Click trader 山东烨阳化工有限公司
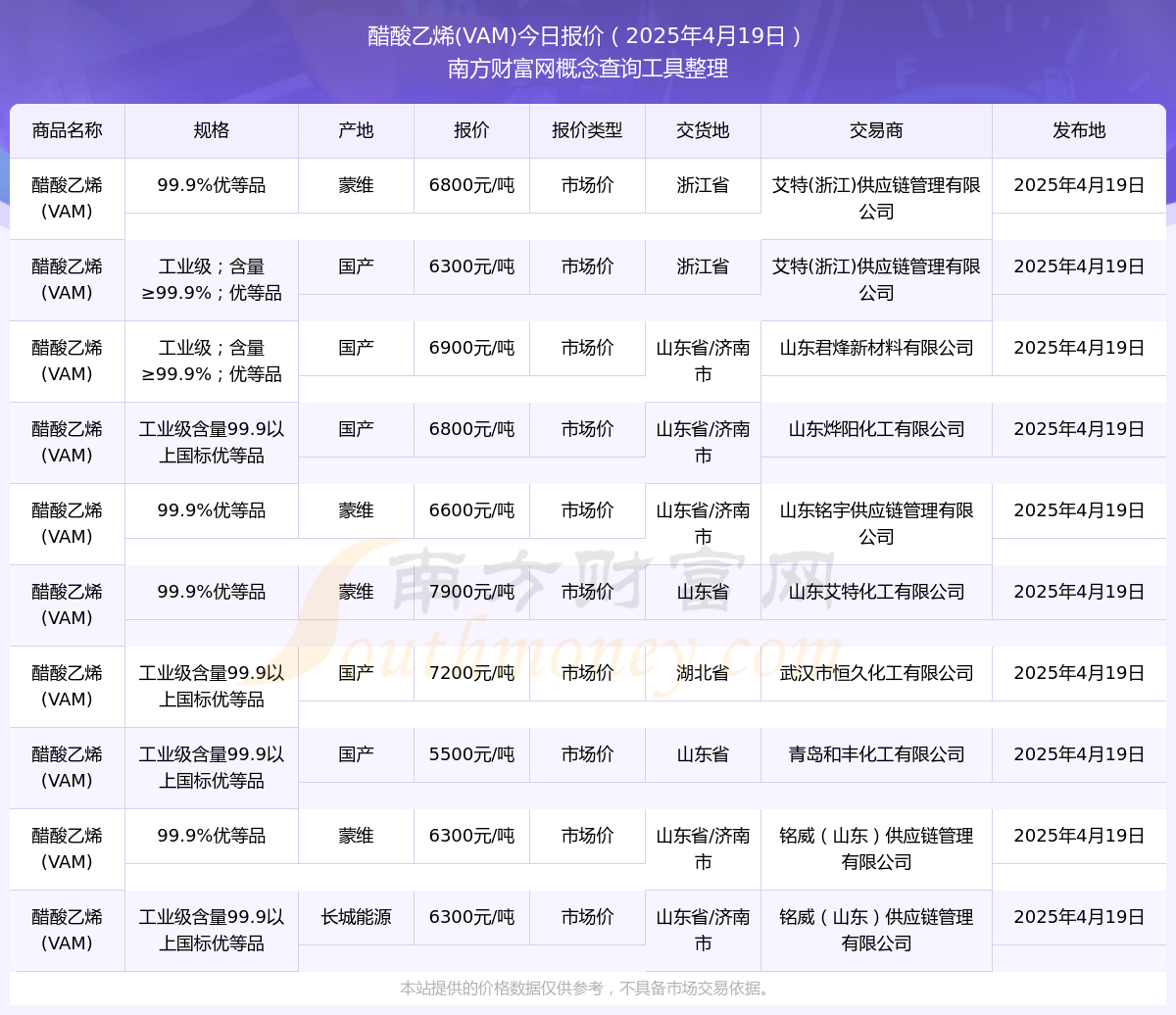The width and height of the screenshot is (1176, 1015). (x=876, y=429)
